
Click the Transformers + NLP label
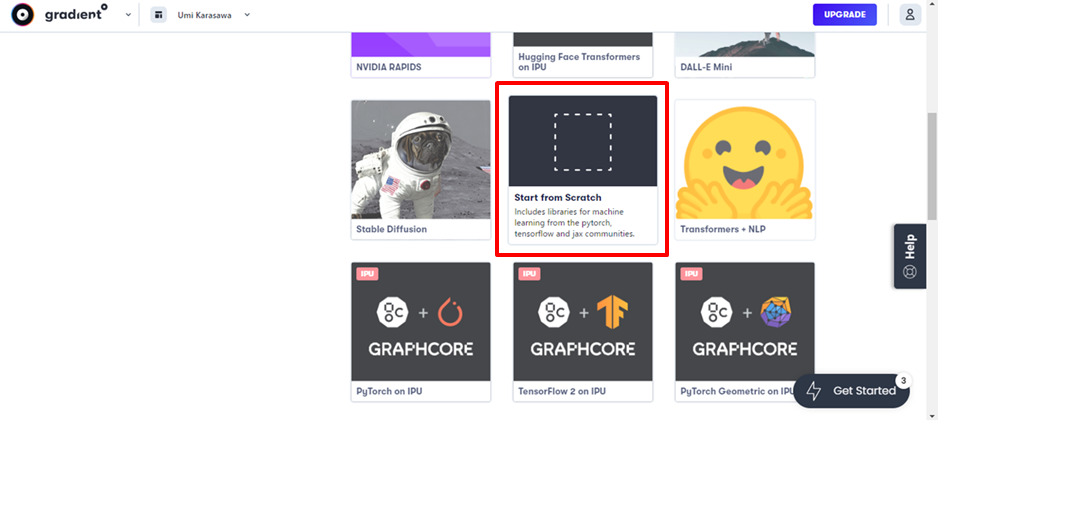coord(723,229)
